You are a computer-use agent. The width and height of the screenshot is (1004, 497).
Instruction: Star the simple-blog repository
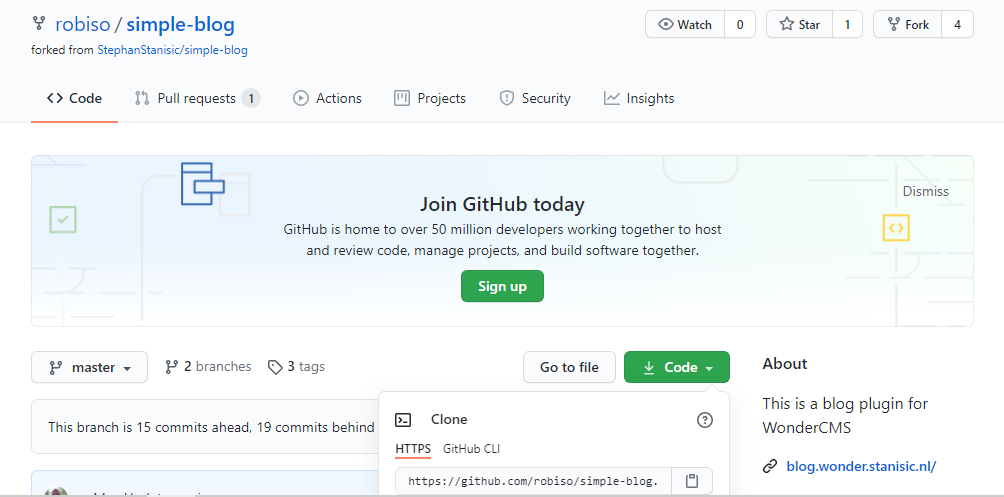click(x=799, y=25)
